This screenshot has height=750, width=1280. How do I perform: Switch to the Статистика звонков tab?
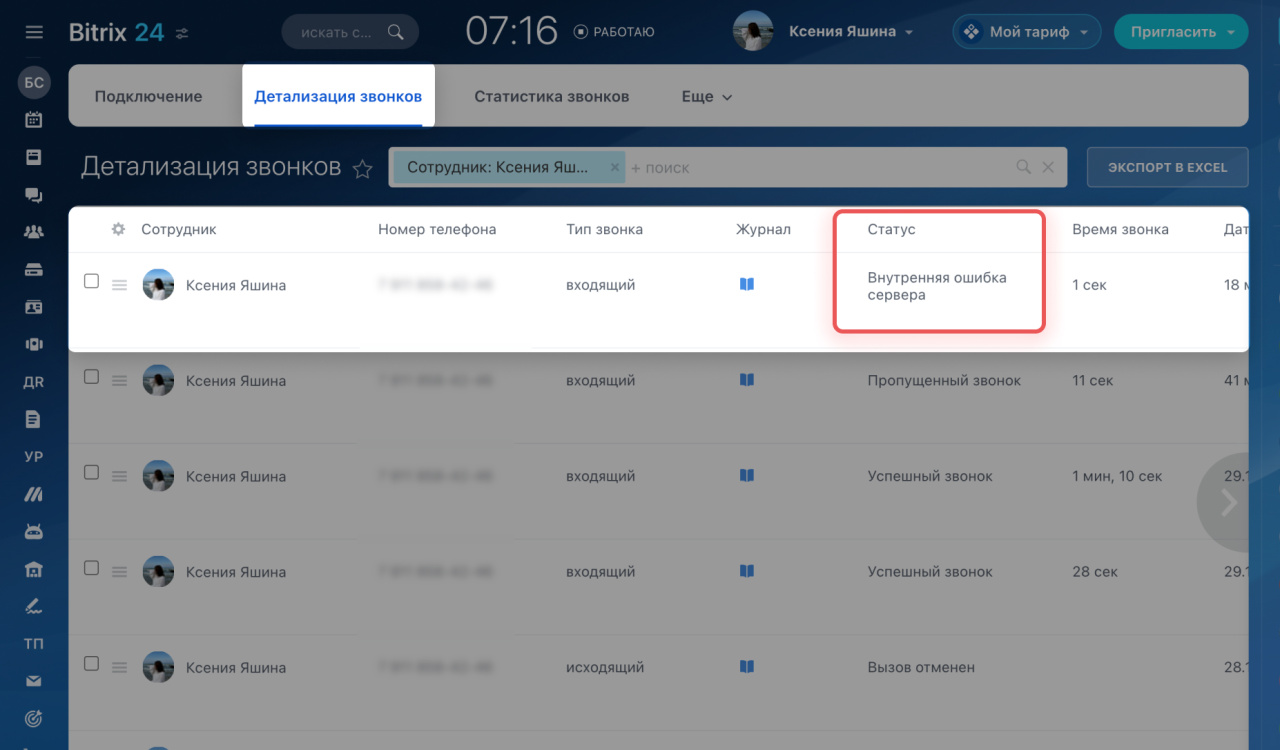point(552,97)
